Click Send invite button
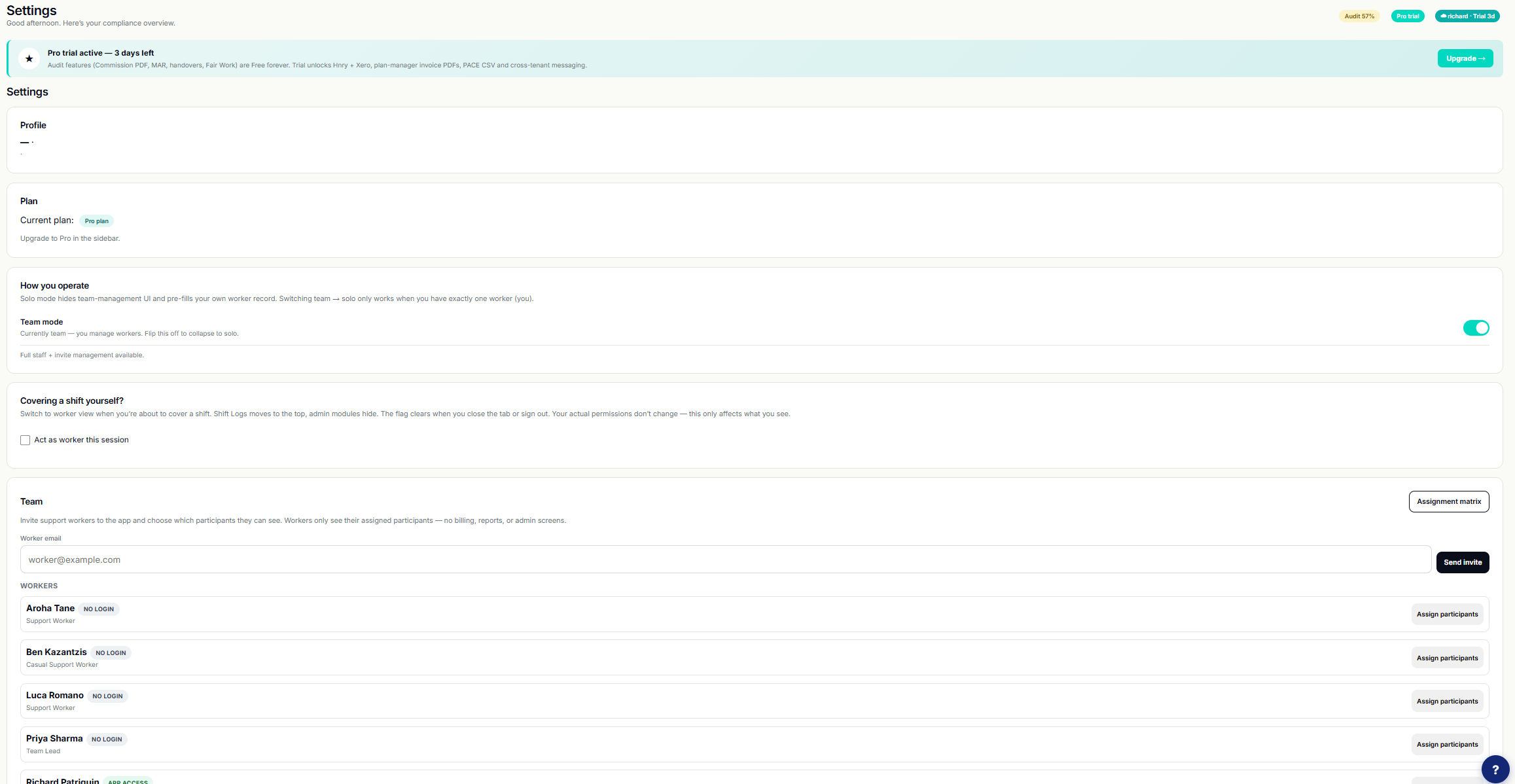This screenshot has width=1515, height=784. pyautogui.click(x=1462, y=562)
